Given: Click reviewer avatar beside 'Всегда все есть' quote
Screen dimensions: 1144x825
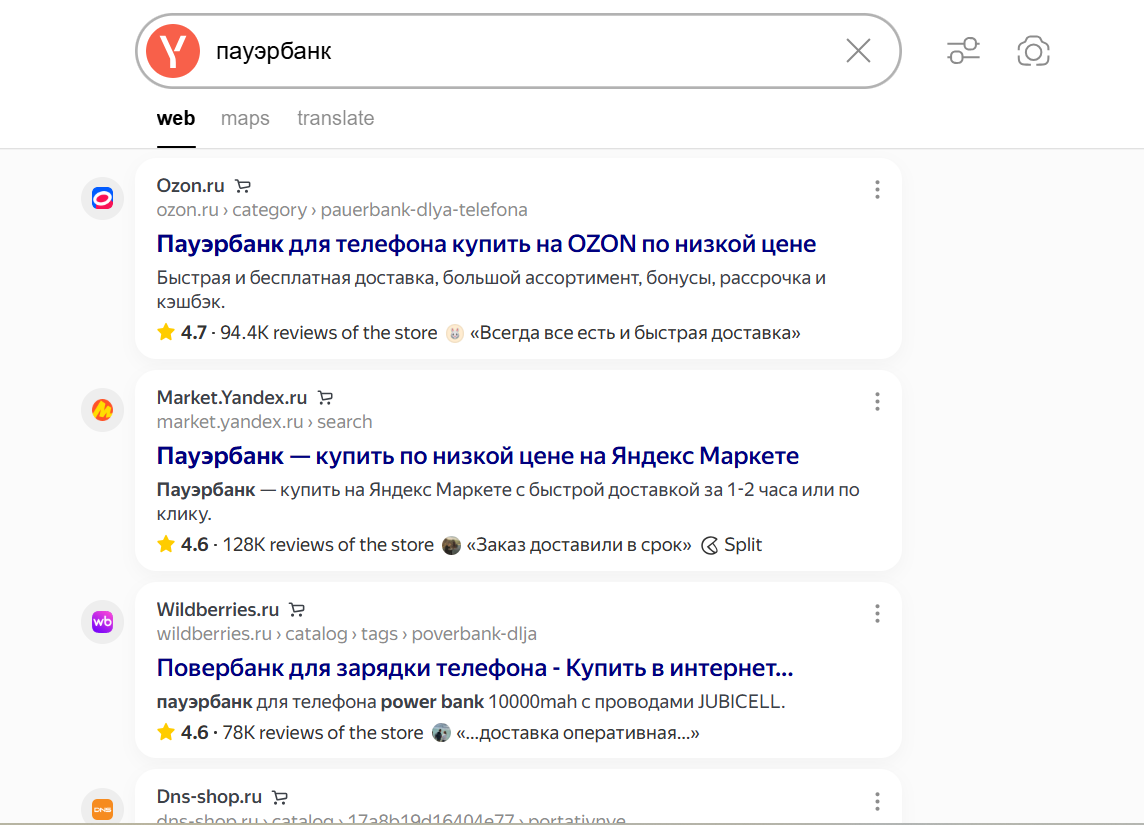Looking at the screenshot, I should point(455,333).
